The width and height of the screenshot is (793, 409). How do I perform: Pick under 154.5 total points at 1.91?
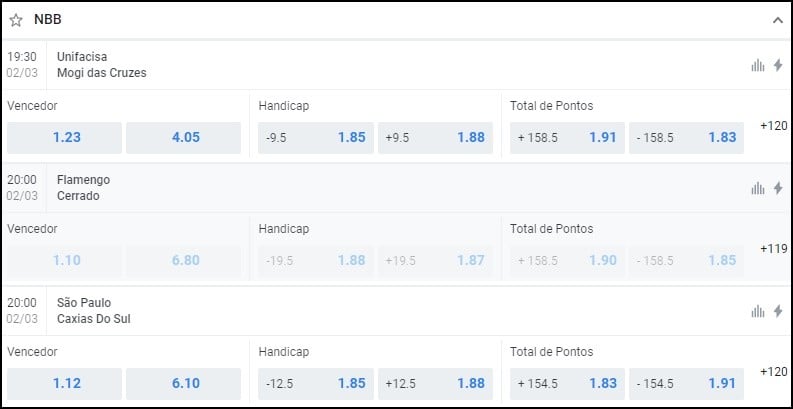[686, 384]
